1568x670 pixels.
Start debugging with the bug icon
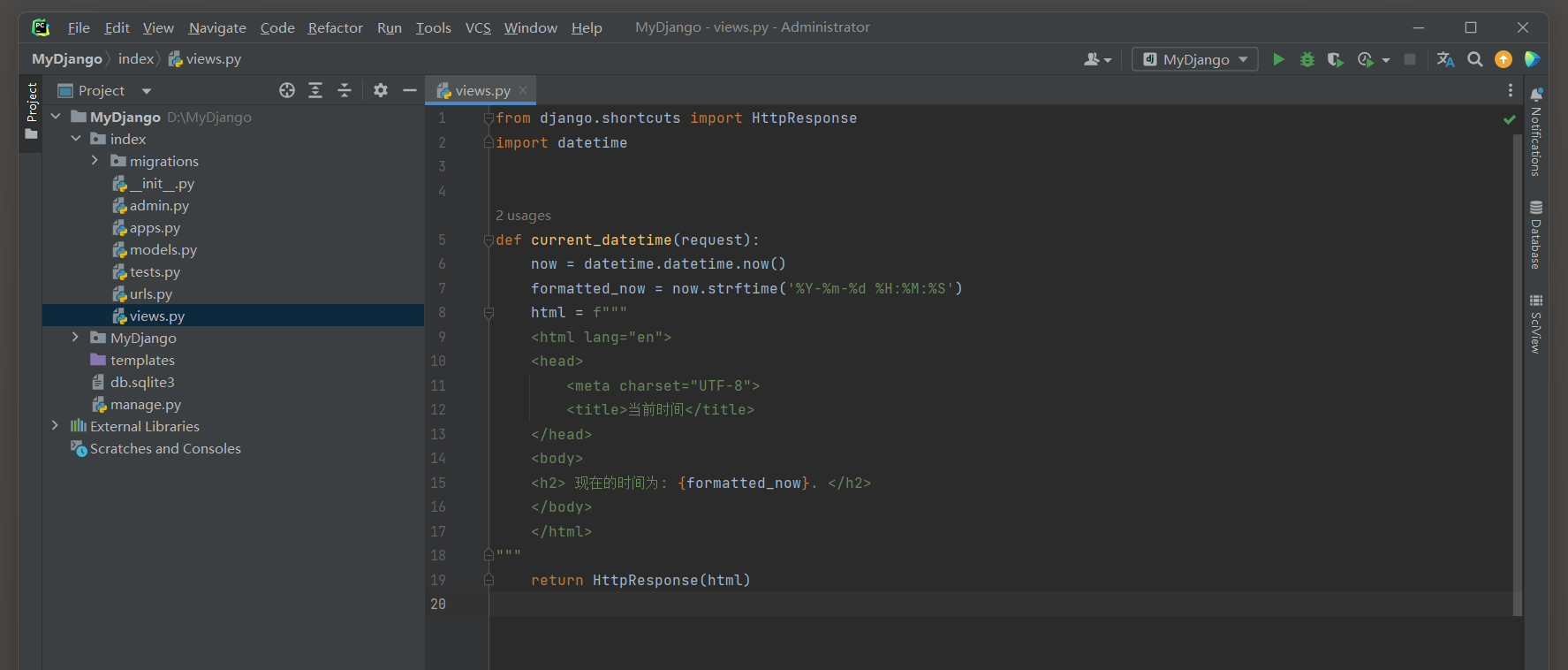click(1307, 59)
